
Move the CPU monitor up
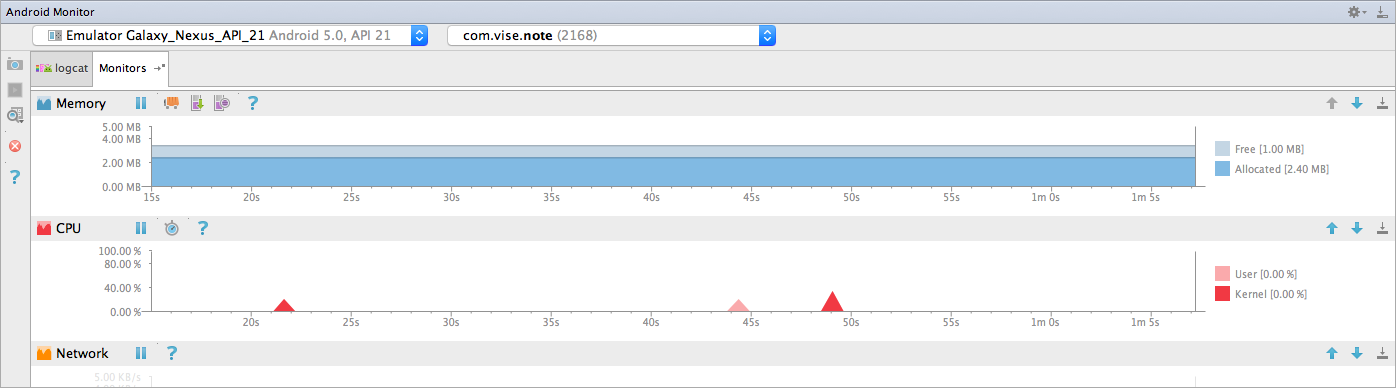1332,228
